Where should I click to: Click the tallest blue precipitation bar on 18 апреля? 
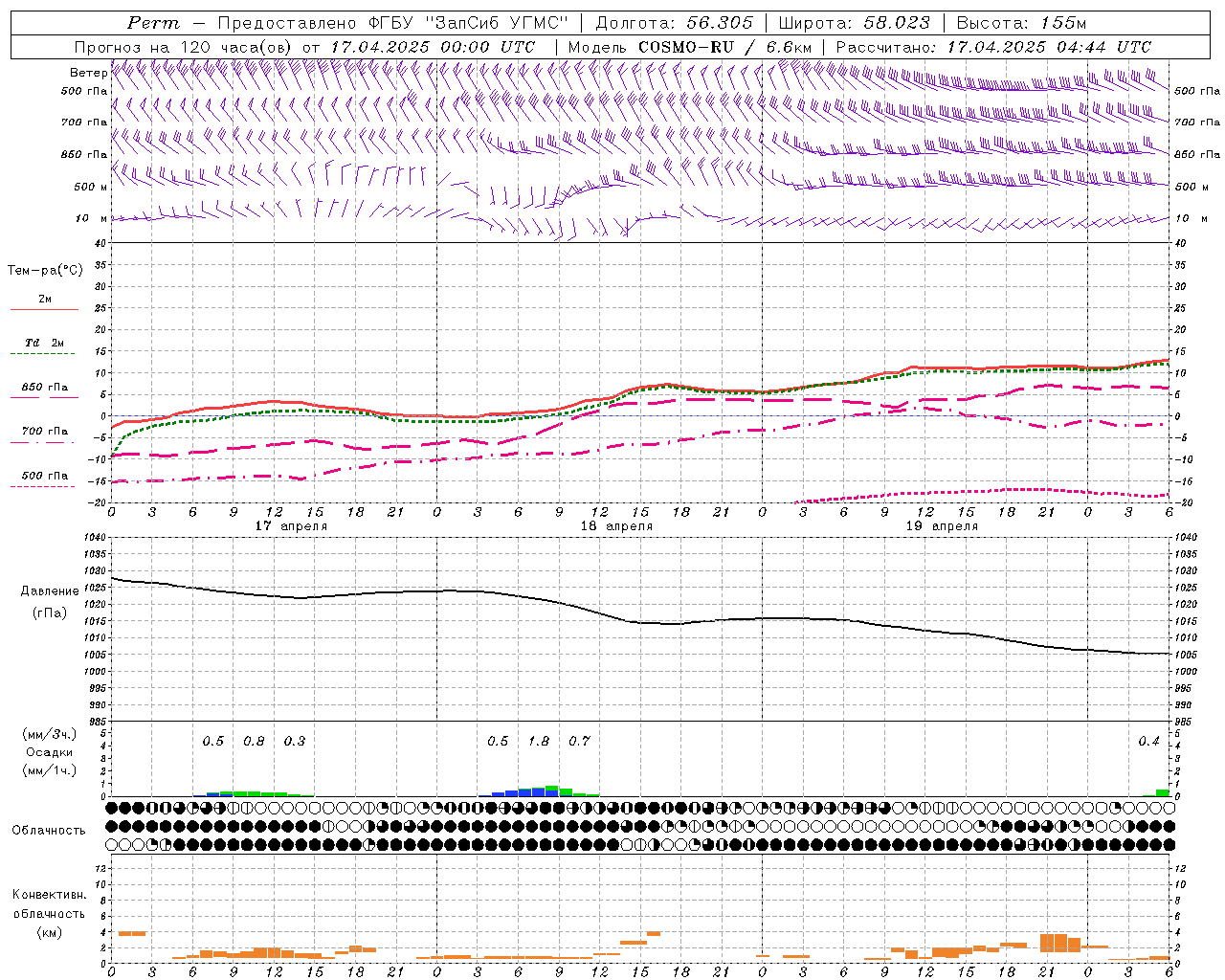tap(538, 792)
